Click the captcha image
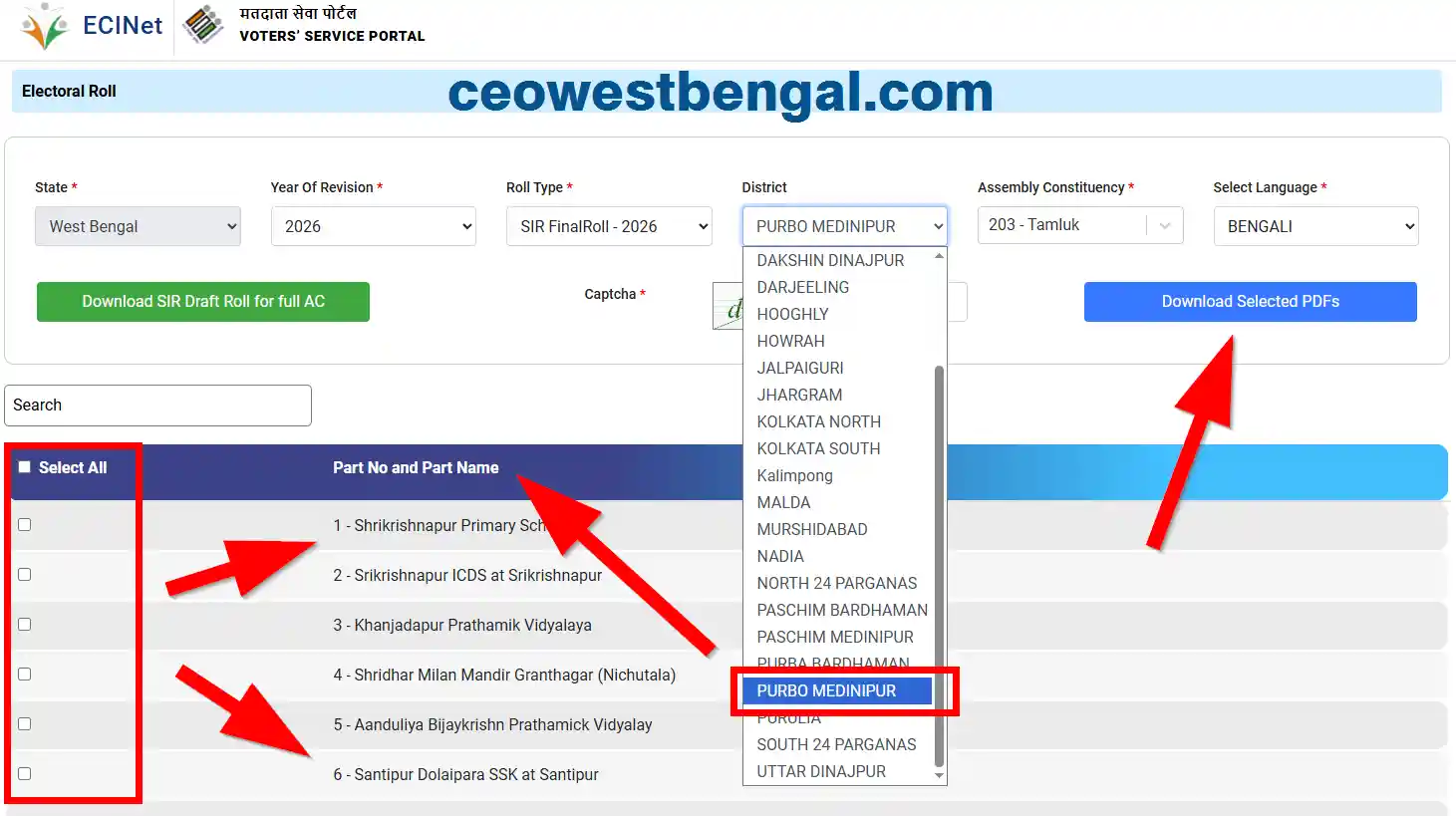The image size is (1456, 816). 728,306
